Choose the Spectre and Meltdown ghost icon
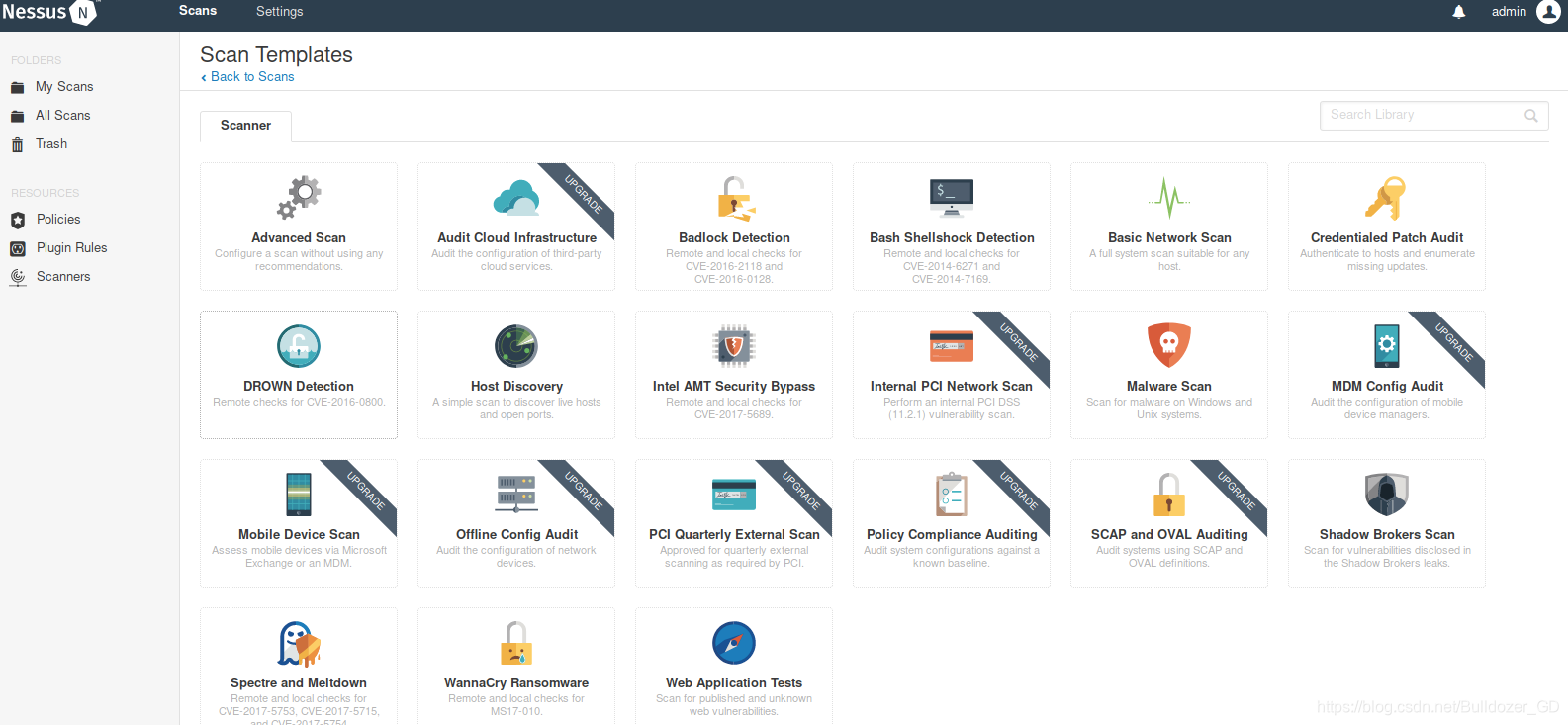 pos(299,643)
